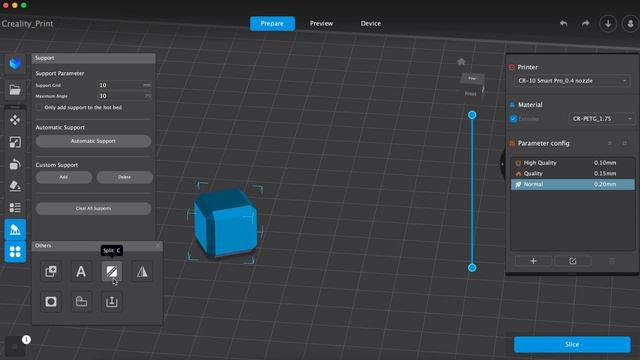Click the undo arrow
This screenshot has height=360, width=640.
pyautogui.click(x=564, y=23)
